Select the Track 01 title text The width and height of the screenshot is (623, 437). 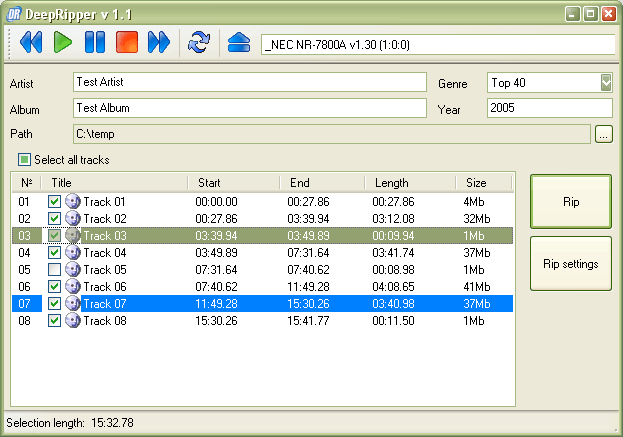click(104, 202)
